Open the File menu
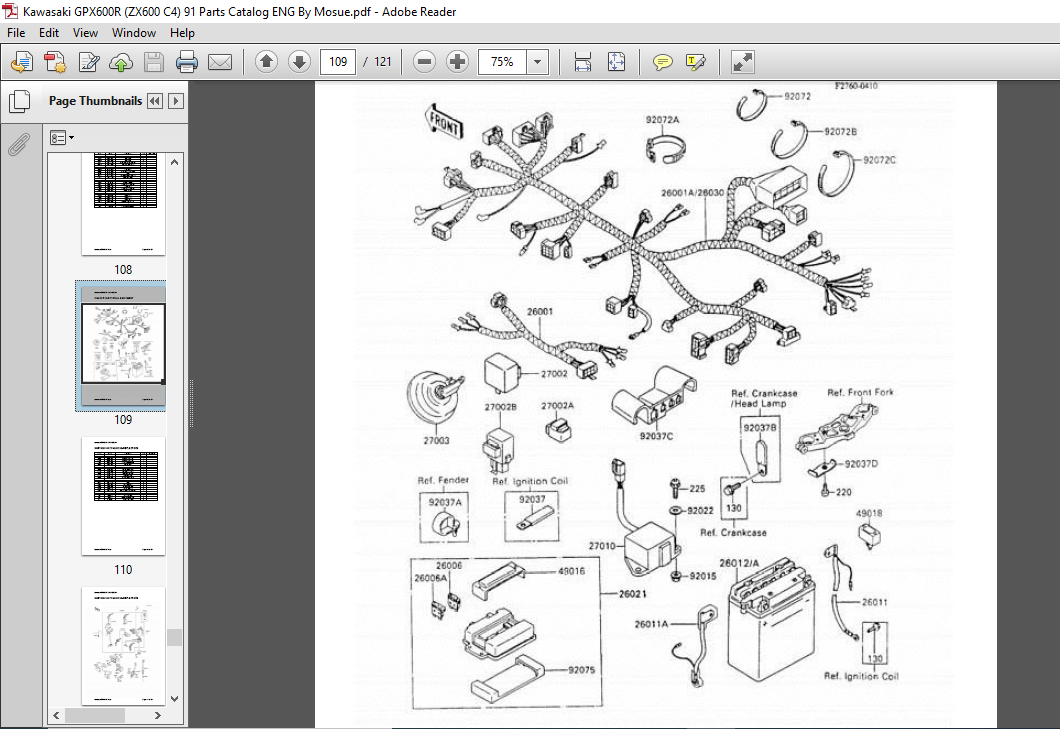Viewport: 1060px width, 729px height. click(16, 32)
